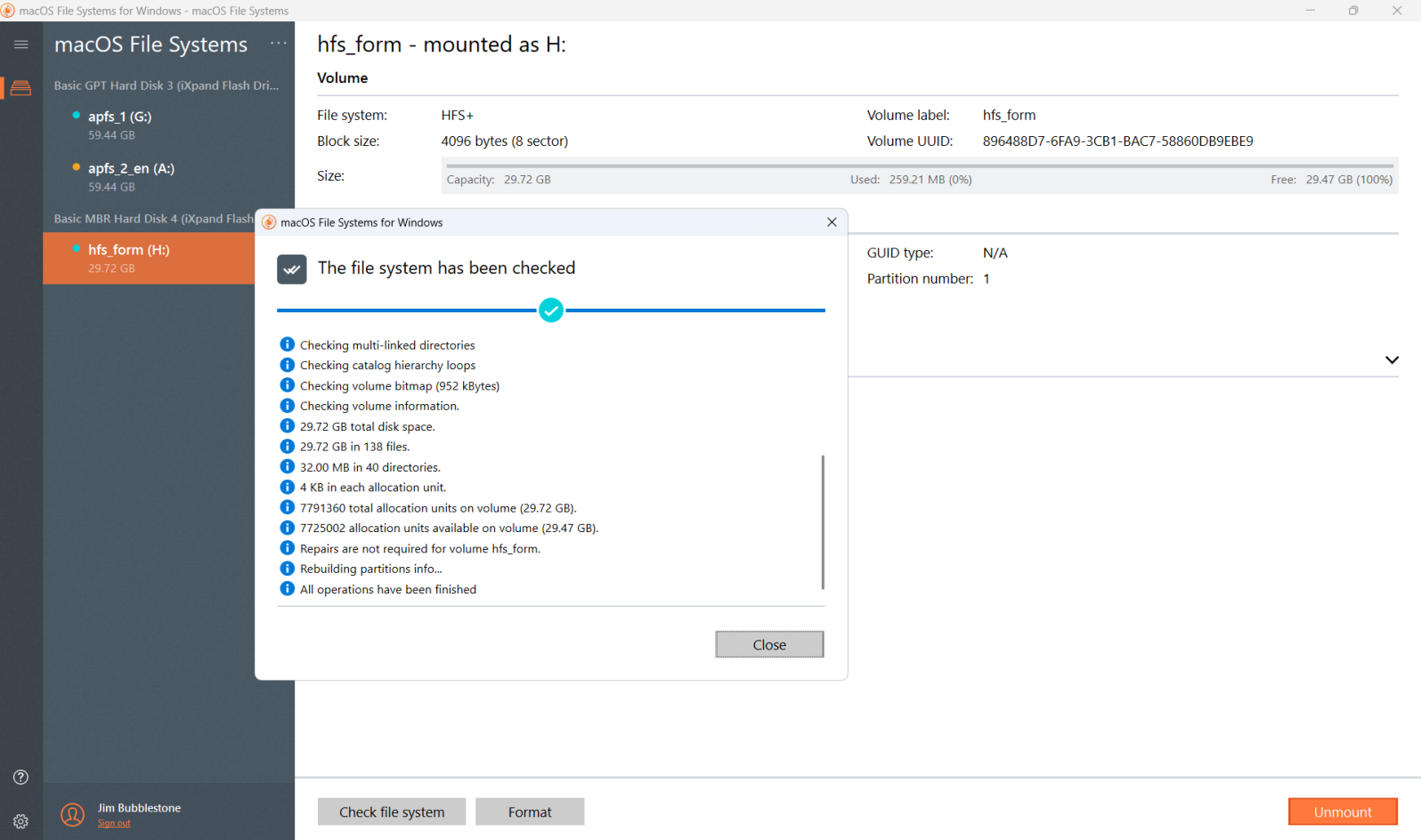Click the hfs_form volume label value
This screenshot has width=1421, height=840.
click(1009, 116)
